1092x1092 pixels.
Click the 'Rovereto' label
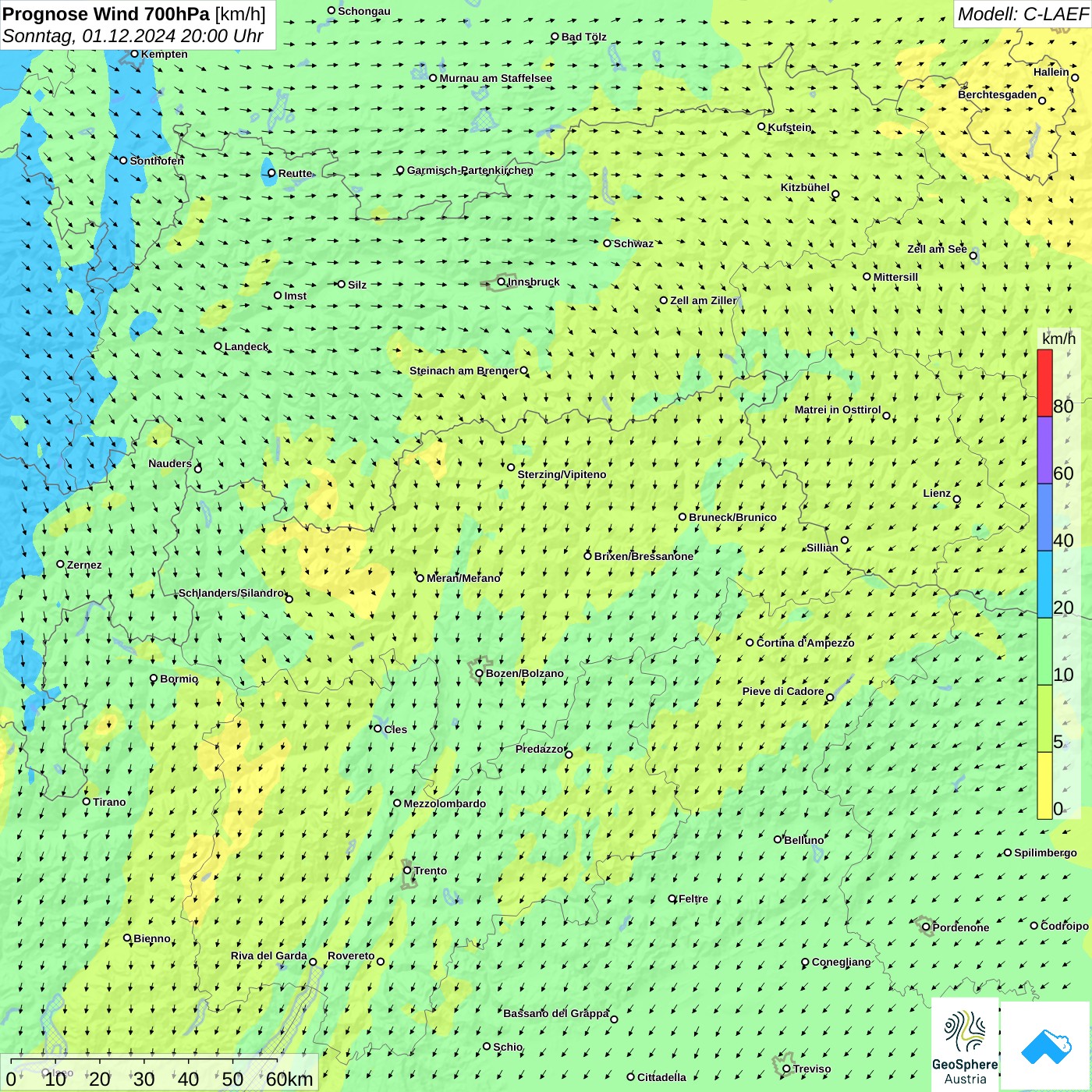coord(351,955)
